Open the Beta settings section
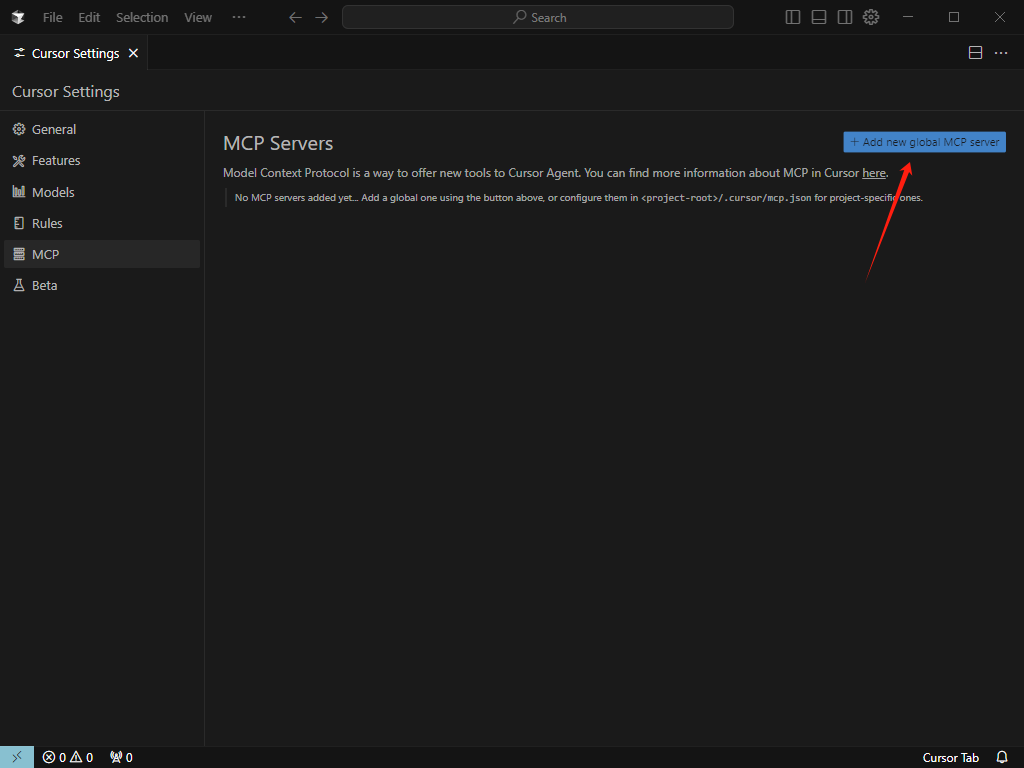1024x768 pixels. pos(102,285)
